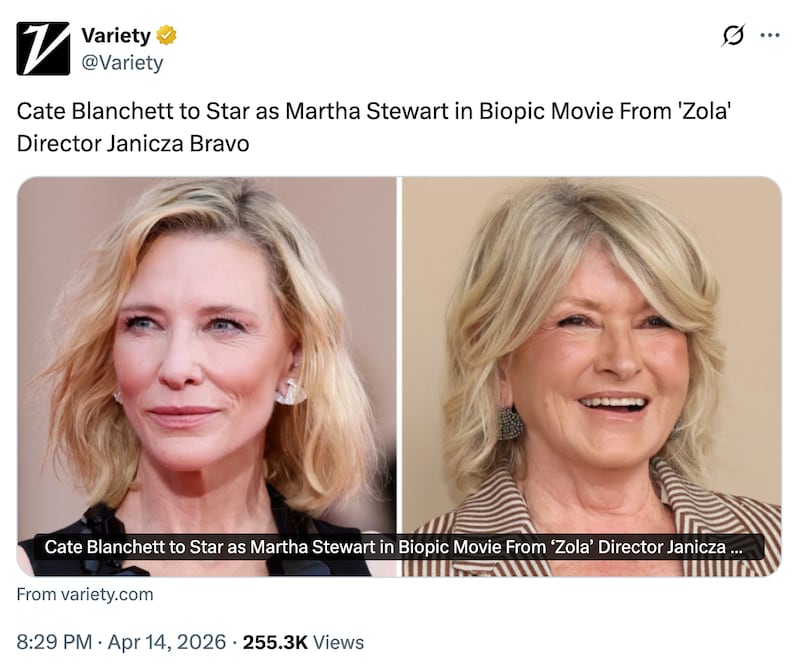Click the tweet headline about Cate Blanchett
Screen dimensions: 800x672
(x=368, y=111)
